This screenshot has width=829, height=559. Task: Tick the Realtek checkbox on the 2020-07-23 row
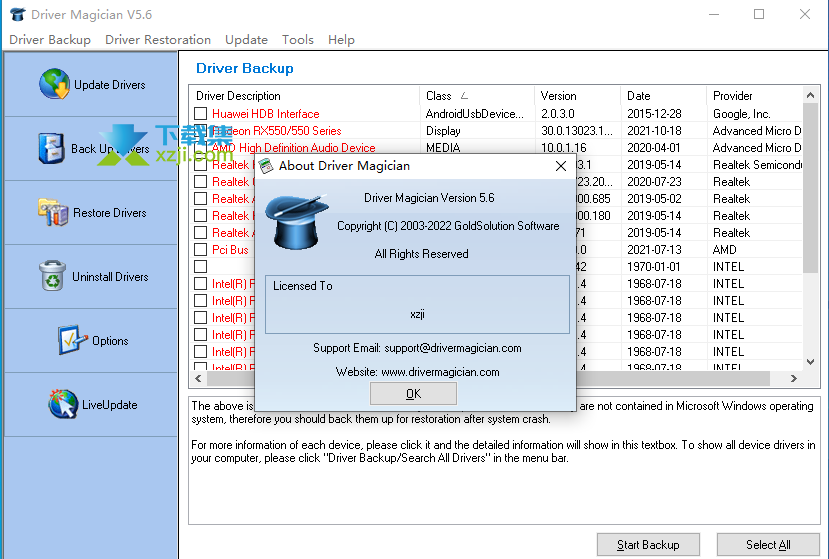coord(200,182)
